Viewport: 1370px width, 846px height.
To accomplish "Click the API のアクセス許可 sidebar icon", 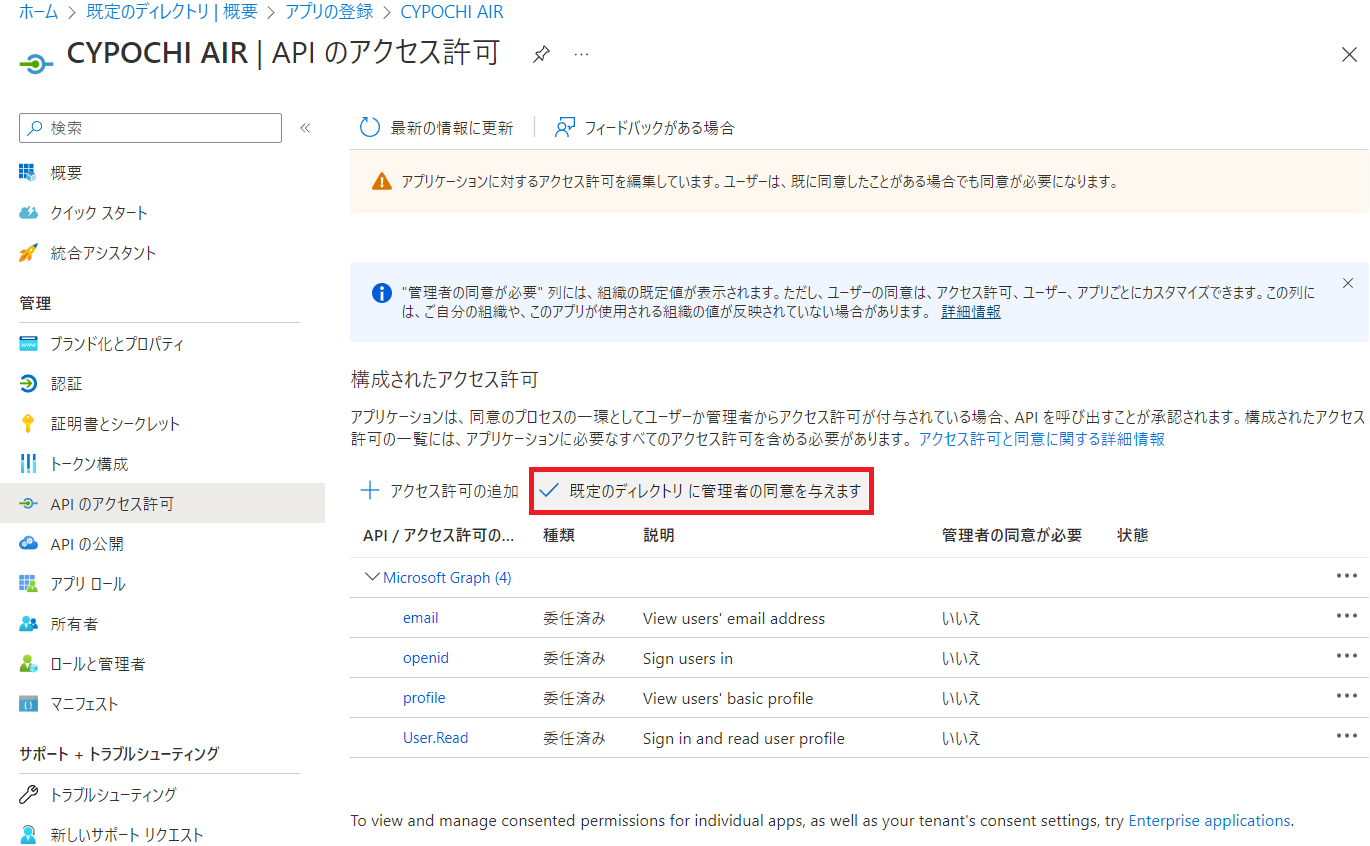I will [28, 504].
